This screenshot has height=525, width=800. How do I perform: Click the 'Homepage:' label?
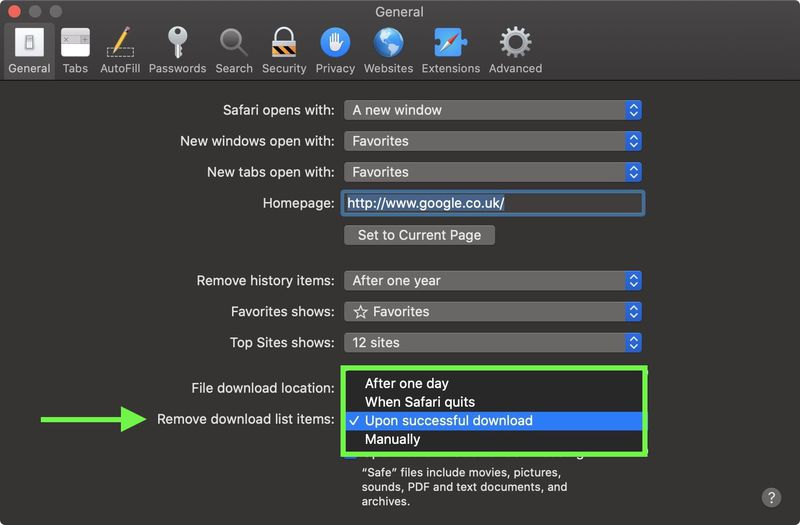pos(298,204)
